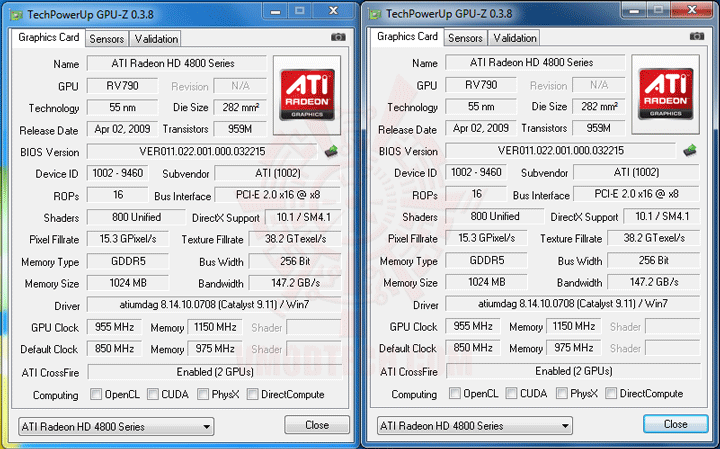Switch to Validation tab in left window
The image size is (720, 449).
pyautogui.click(x=156, y=39)
